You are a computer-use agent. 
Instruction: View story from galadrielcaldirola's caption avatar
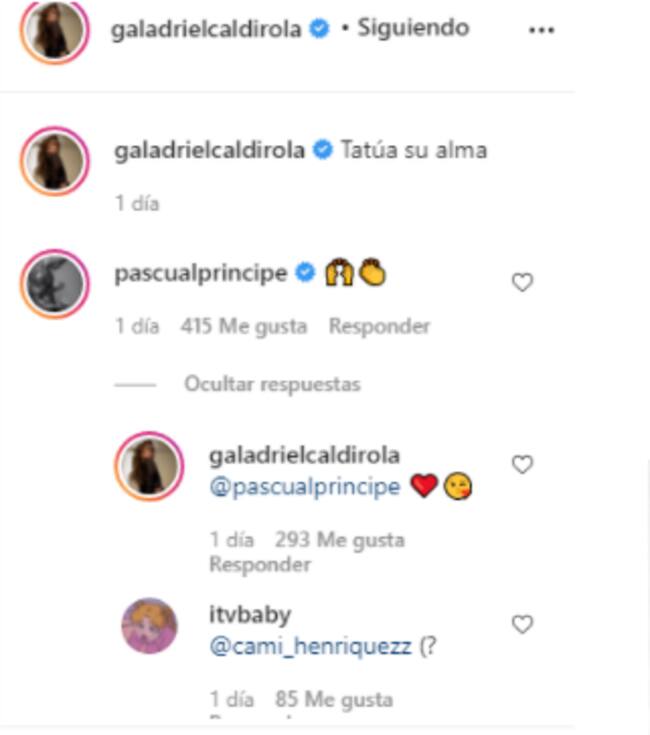[55, 161]
